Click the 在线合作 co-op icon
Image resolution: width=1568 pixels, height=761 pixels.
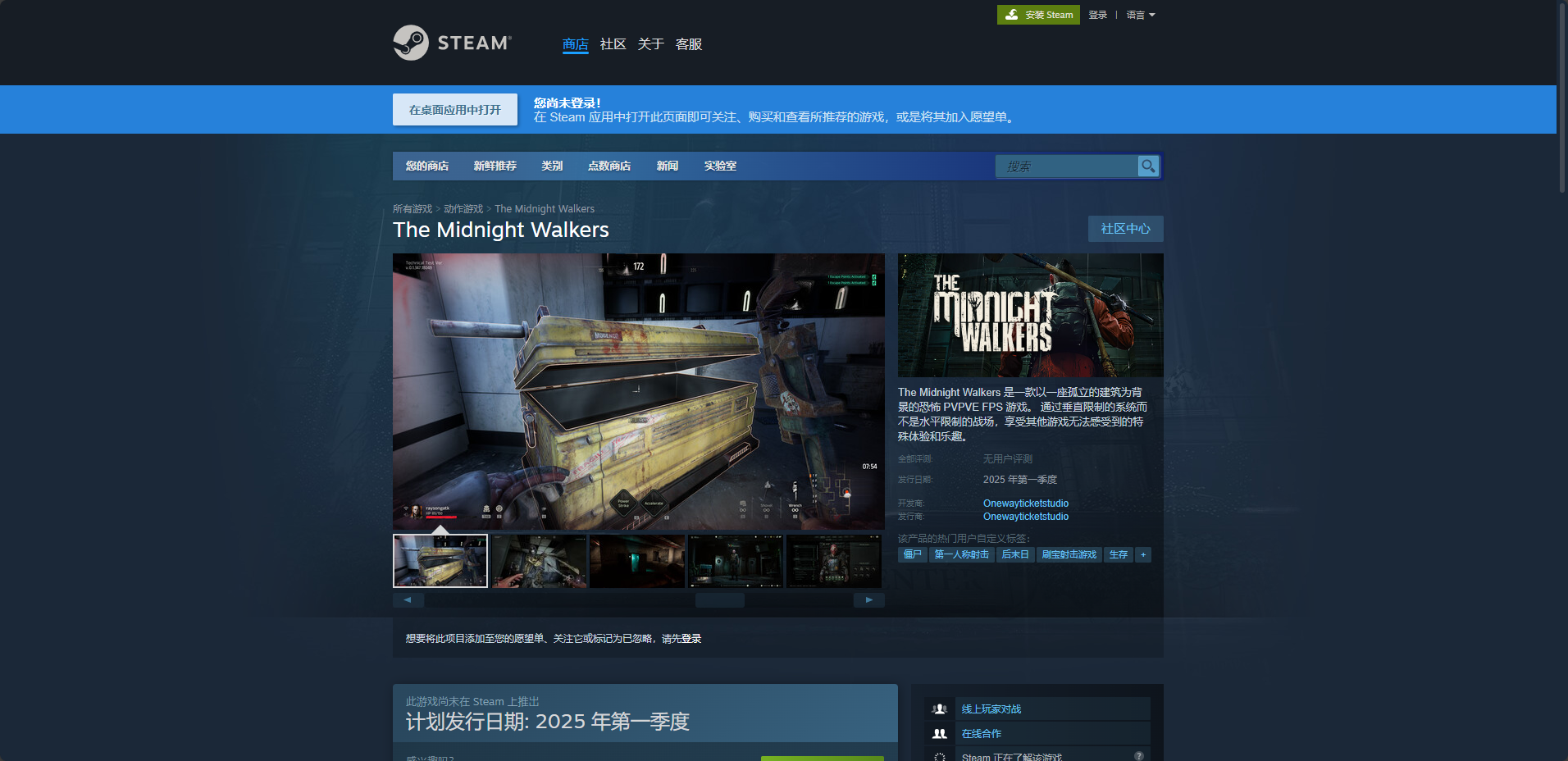pyautogui.click(x=940, y=734)
